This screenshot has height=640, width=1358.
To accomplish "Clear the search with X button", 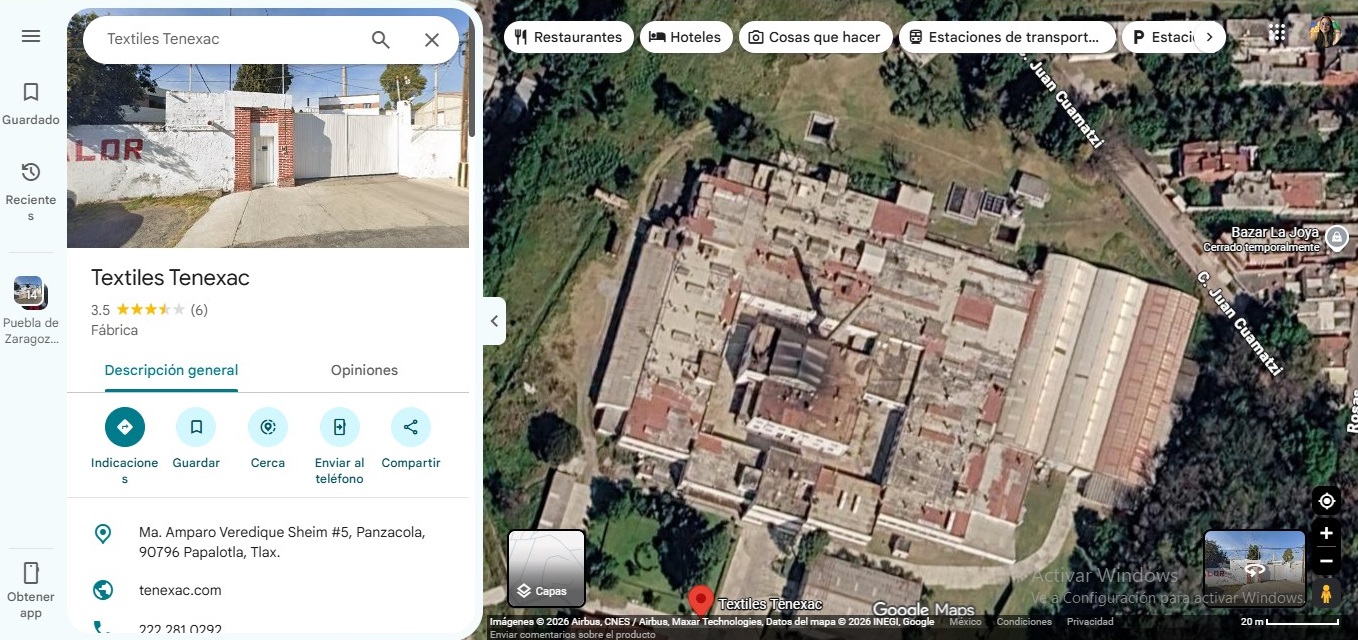I will 432,40.
